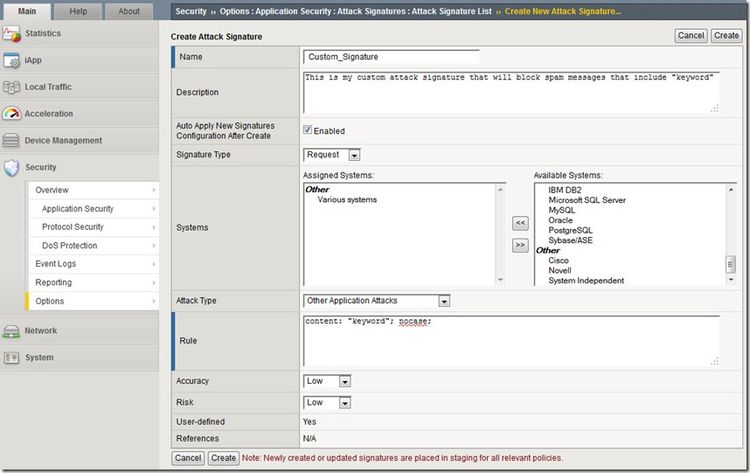Click the move-left << systems button

[x=520, y=223]
